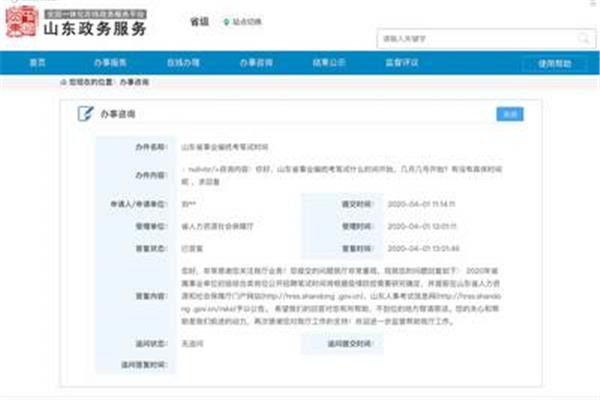The height and width of the screenshot is (400, 600).
Task: Click the 办件内容 question text
Action: point(341,175)
